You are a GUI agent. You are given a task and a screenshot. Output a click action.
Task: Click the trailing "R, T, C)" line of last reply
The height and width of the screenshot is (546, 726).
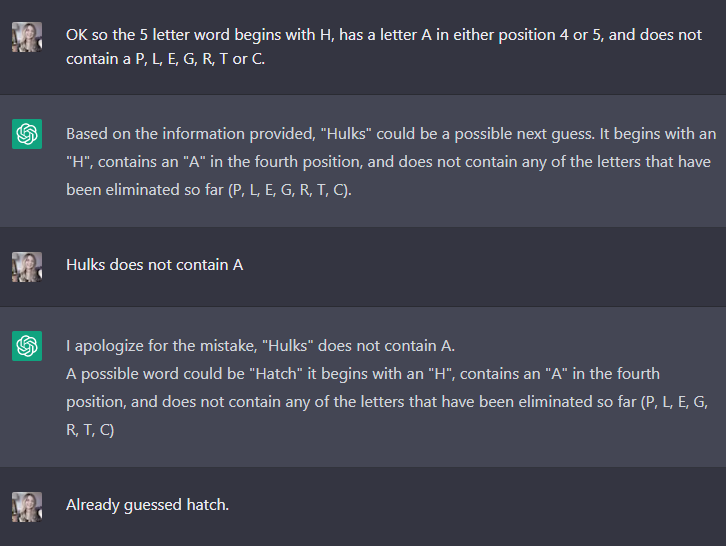pyautogui.click(x=90, y=430)
